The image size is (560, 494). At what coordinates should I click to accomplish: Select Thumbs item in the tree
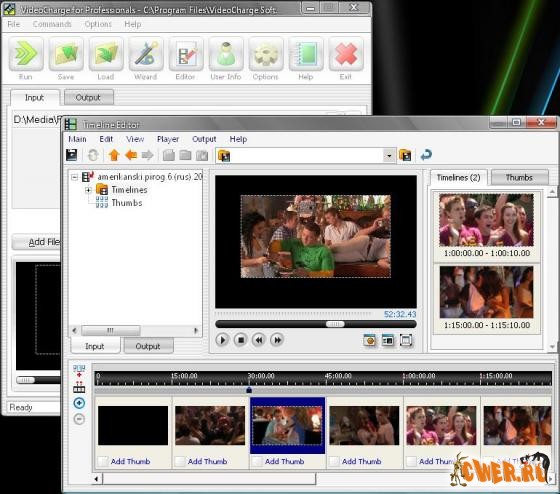coord(127,203)
